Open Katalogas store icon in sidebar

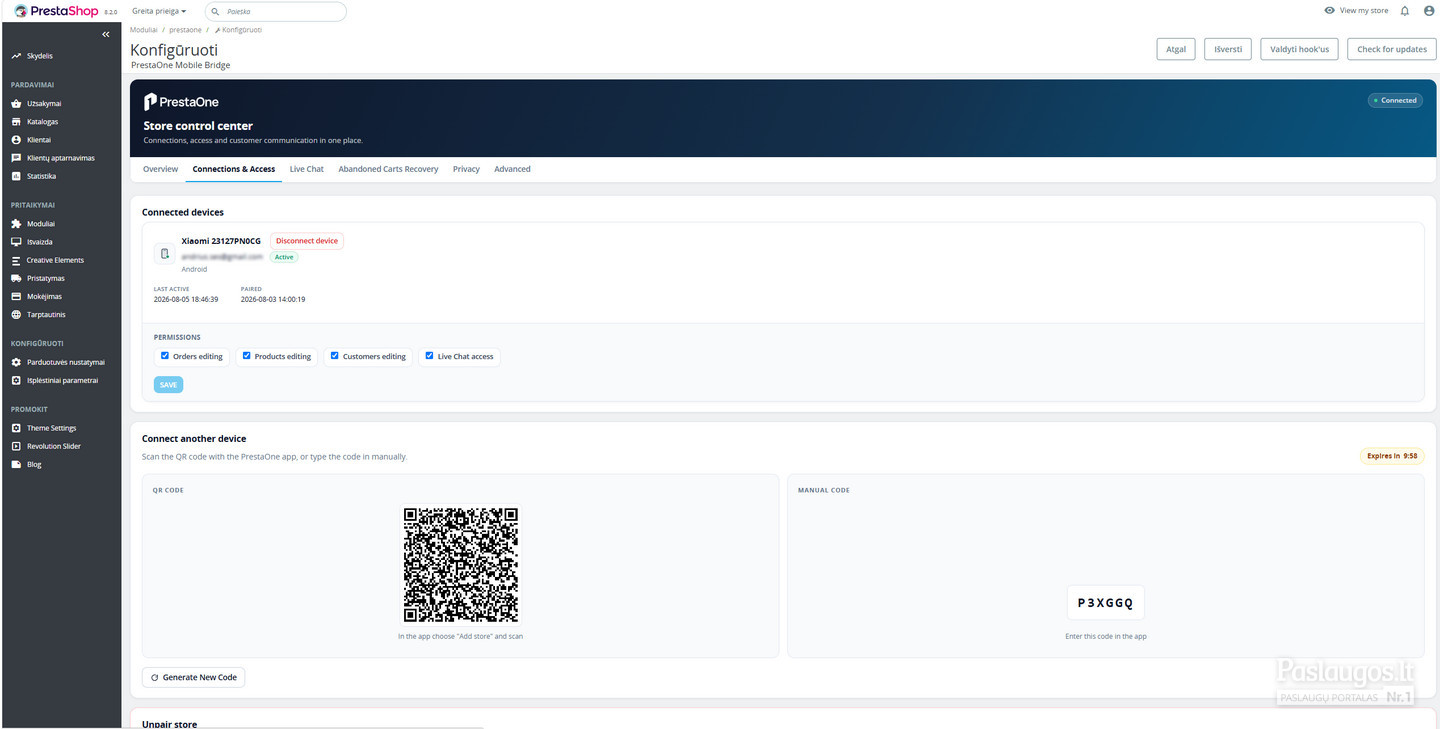(16, 122)
